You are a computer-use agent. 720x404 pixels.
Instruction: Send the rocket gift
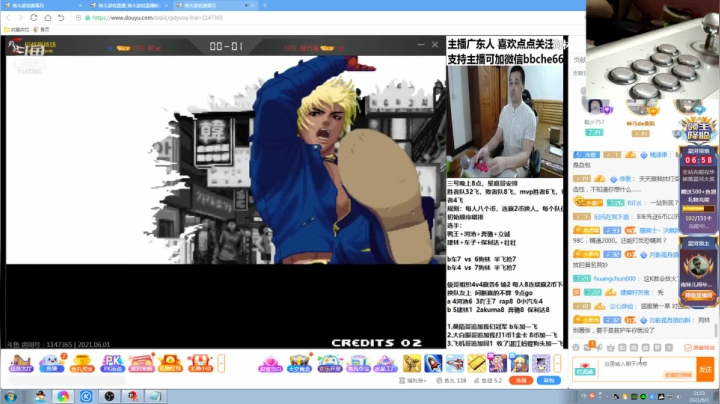[x=433, y=363]
